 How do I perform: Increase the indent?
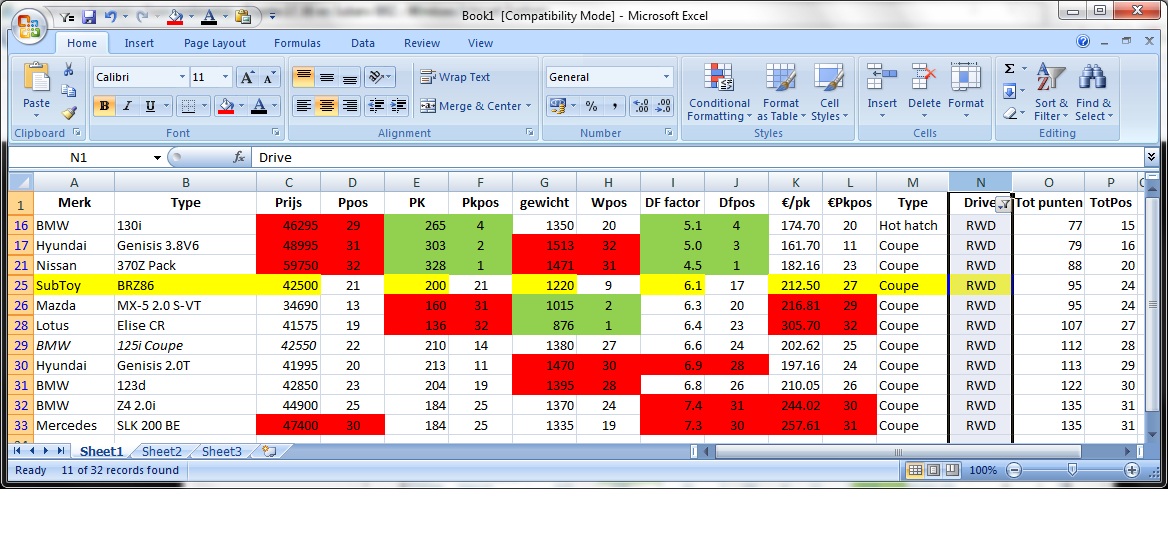point(399,106)
